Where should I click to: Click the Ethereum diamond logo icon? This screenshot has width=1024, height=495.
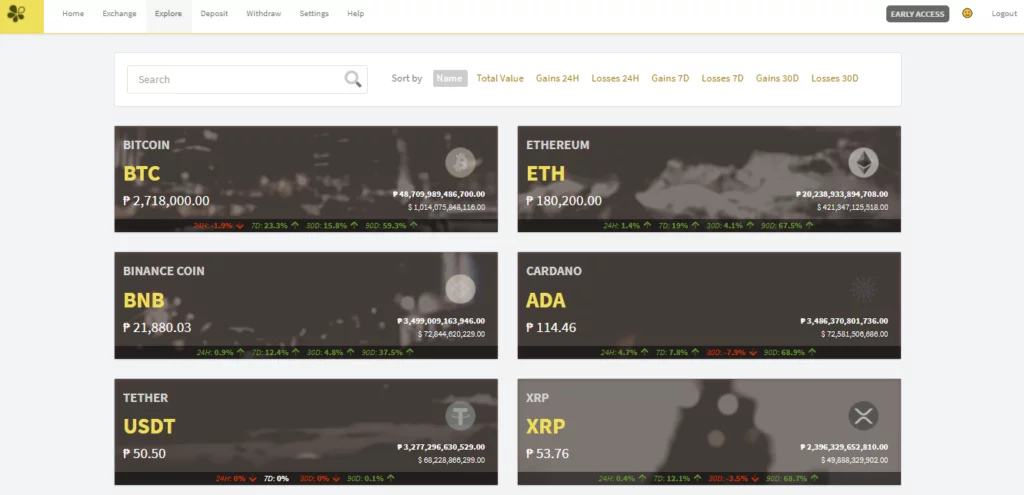(863, 163)
